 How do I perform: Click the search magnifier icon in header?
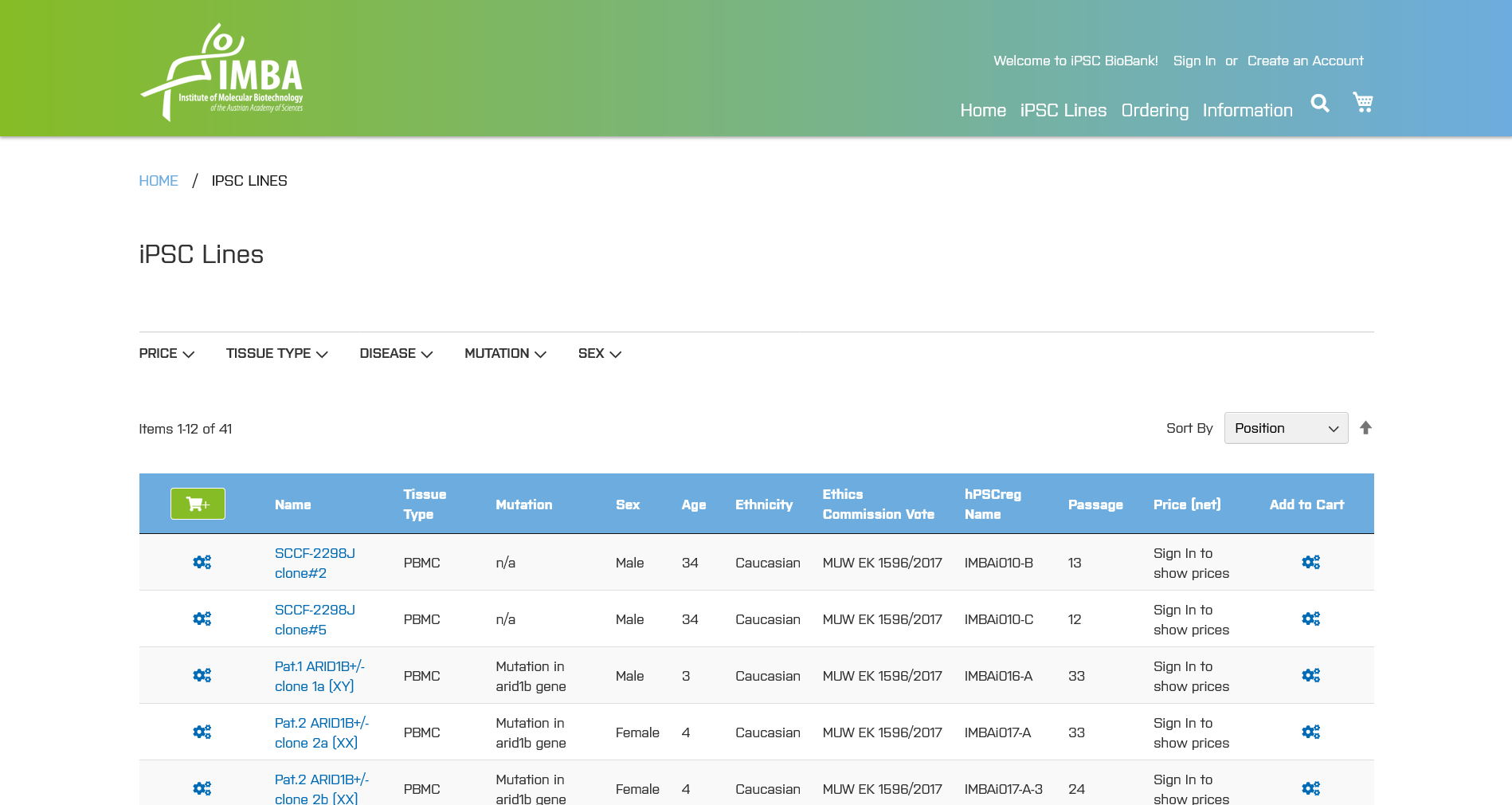[x=1319, y=104]
